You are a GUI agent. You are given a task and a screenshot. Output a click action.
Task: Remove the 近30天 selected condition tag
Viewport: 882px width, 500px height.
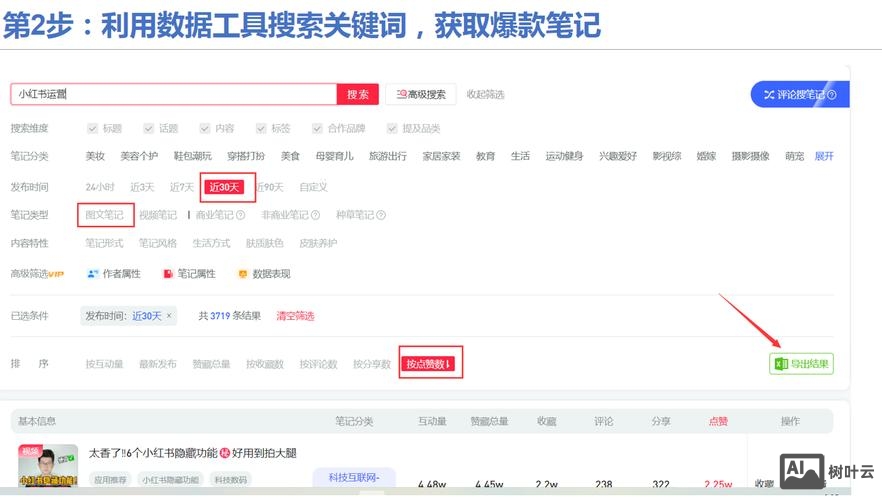point(169,316)
